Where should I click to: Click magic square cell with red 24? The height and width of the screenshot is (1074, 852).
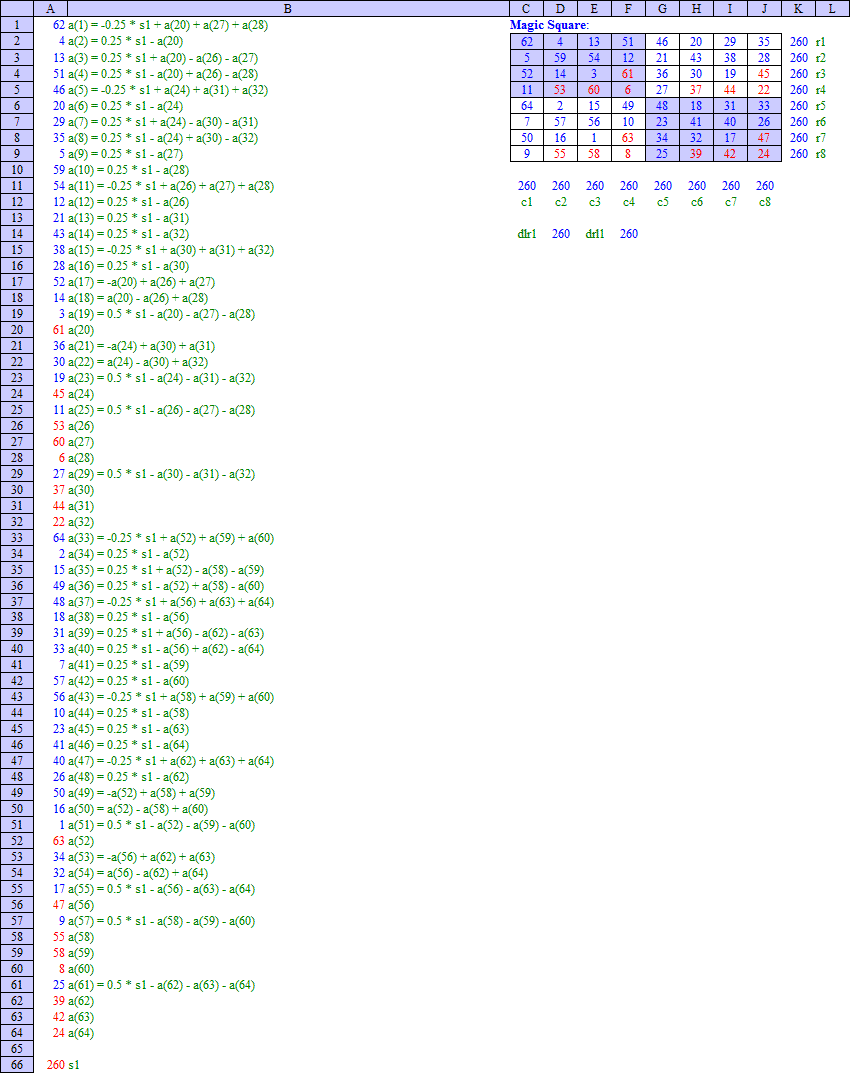(764, 153)
